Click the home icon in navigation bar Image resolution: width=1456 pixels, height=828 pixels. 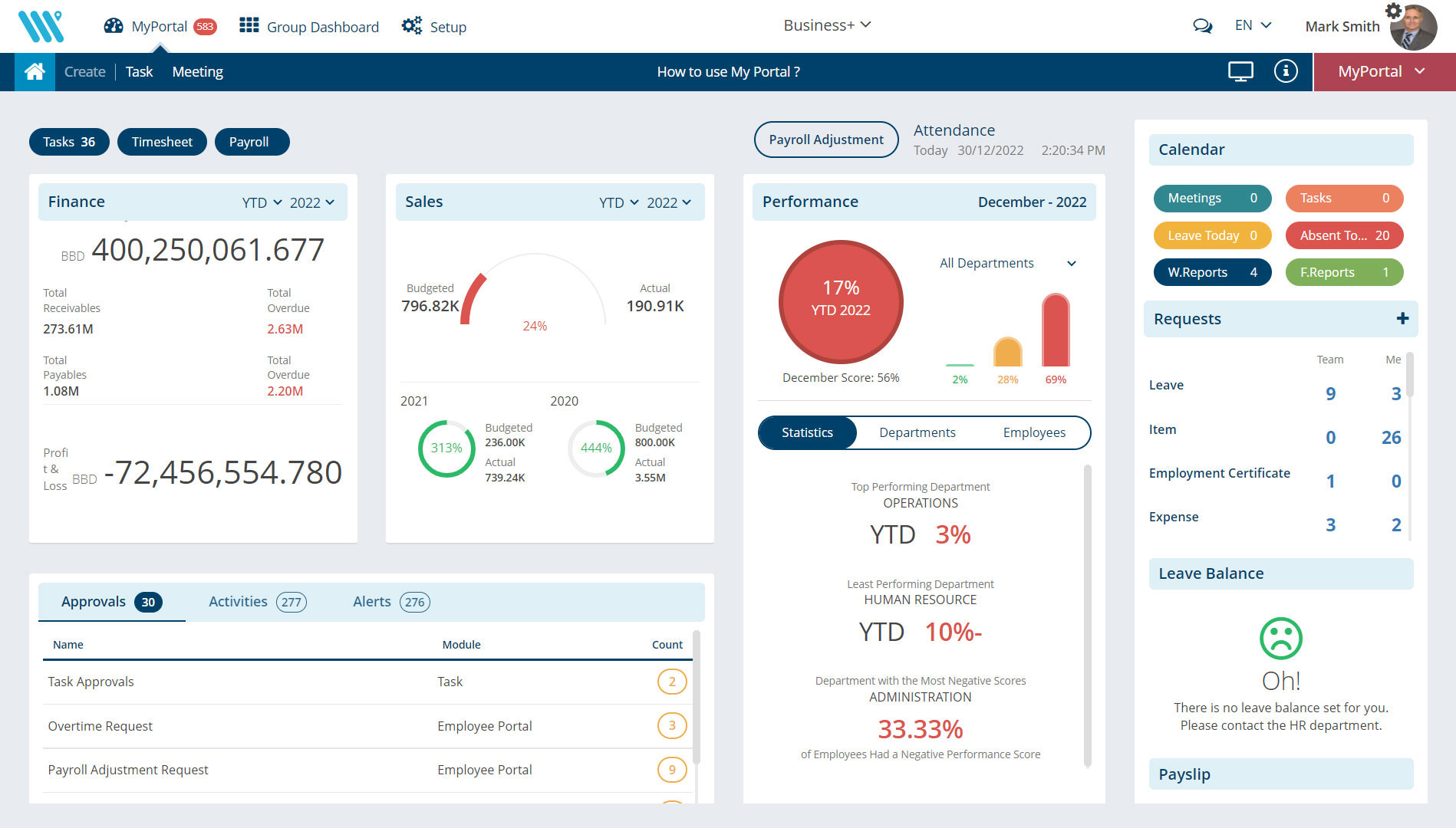pos(35,72)
